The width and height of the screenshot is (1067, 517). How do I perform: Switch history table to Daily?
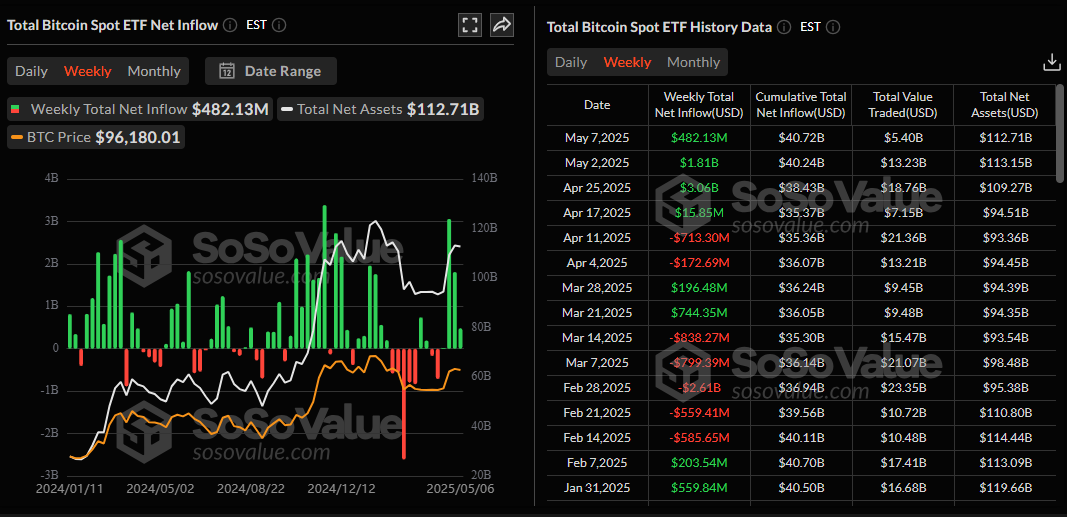coord(571,62)
